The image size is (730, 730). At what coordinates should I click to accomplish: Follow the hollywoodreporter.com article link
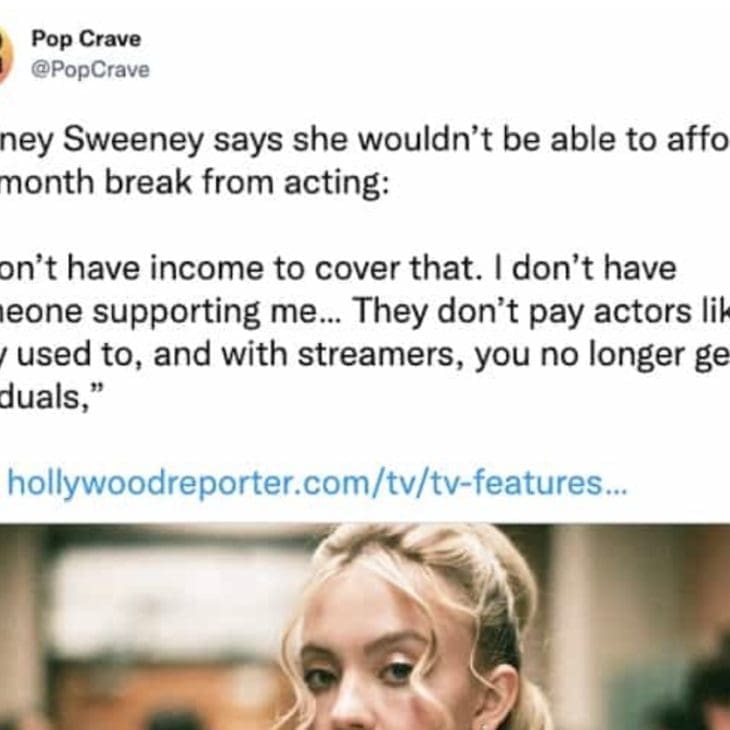(x=318, y=483)
